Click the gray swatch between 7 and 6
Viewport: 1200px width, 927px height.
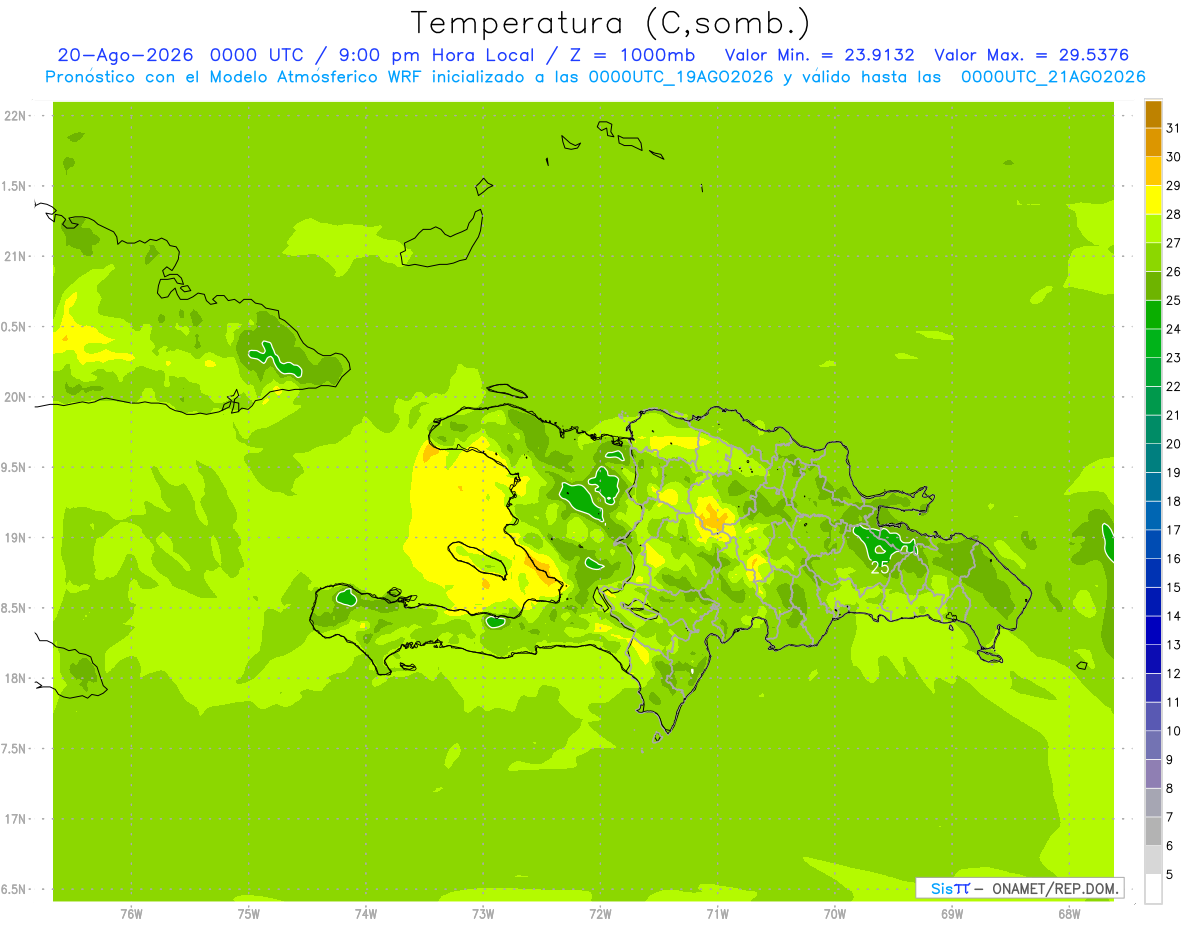[x=1153, y=832]
